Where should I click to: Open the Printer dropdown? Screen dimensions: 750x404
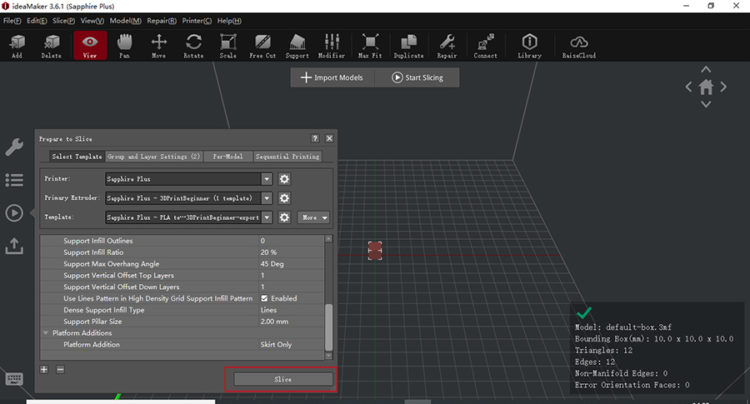click(266, 179)
